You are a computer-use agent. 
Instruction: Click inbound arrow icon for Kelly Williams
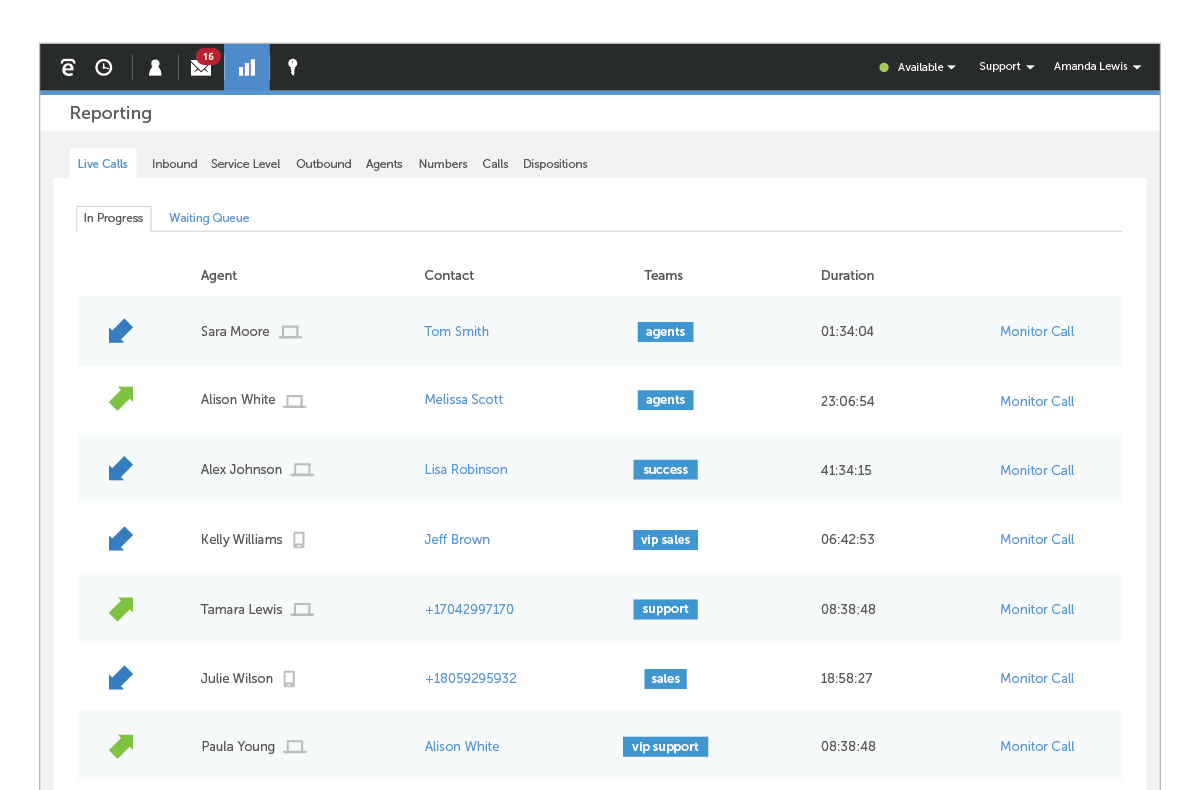pyautogui.click(x=121, y=539)
